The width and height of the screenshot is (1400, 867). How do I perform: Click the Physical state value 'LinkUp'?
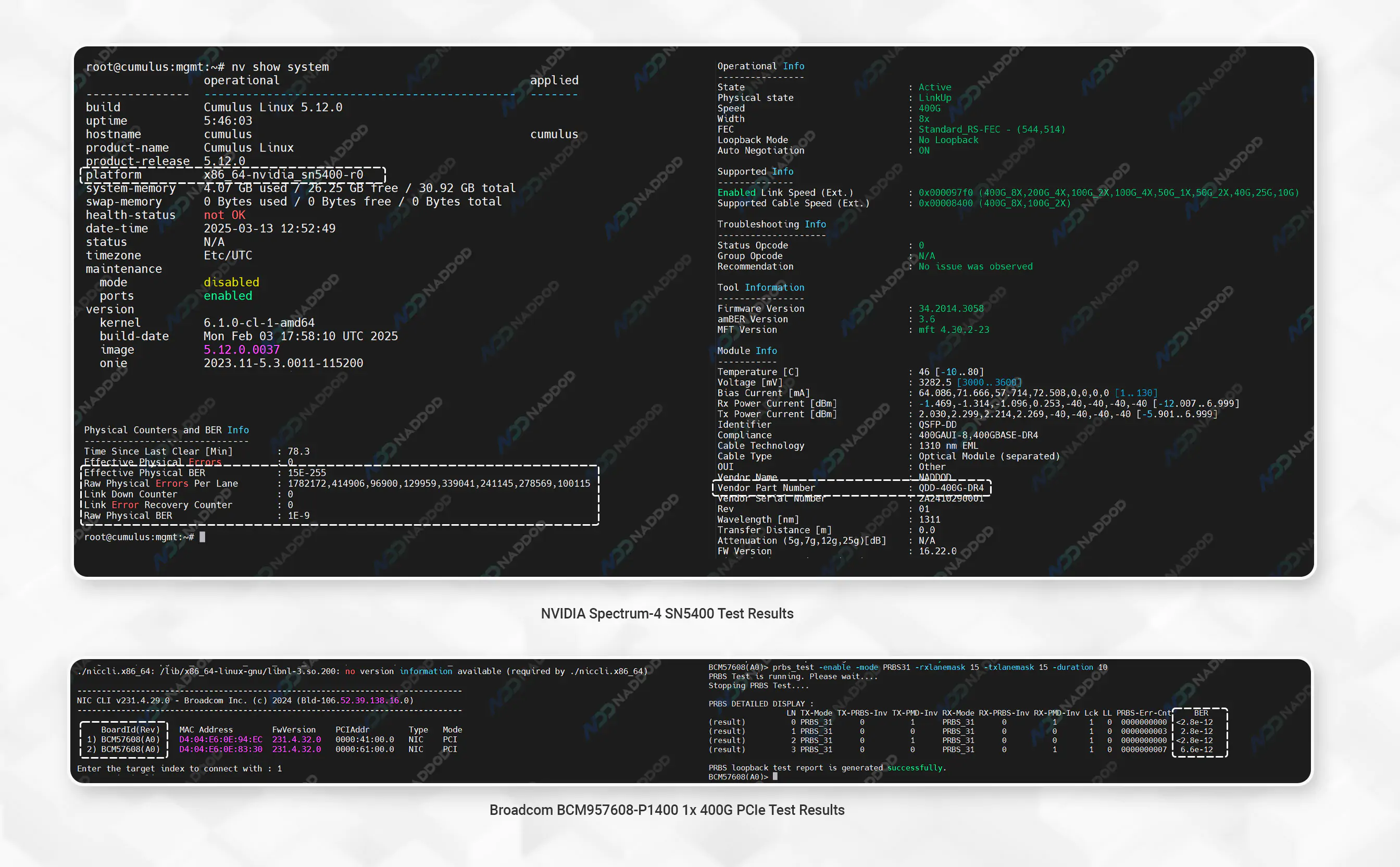(x=935, y=98)
